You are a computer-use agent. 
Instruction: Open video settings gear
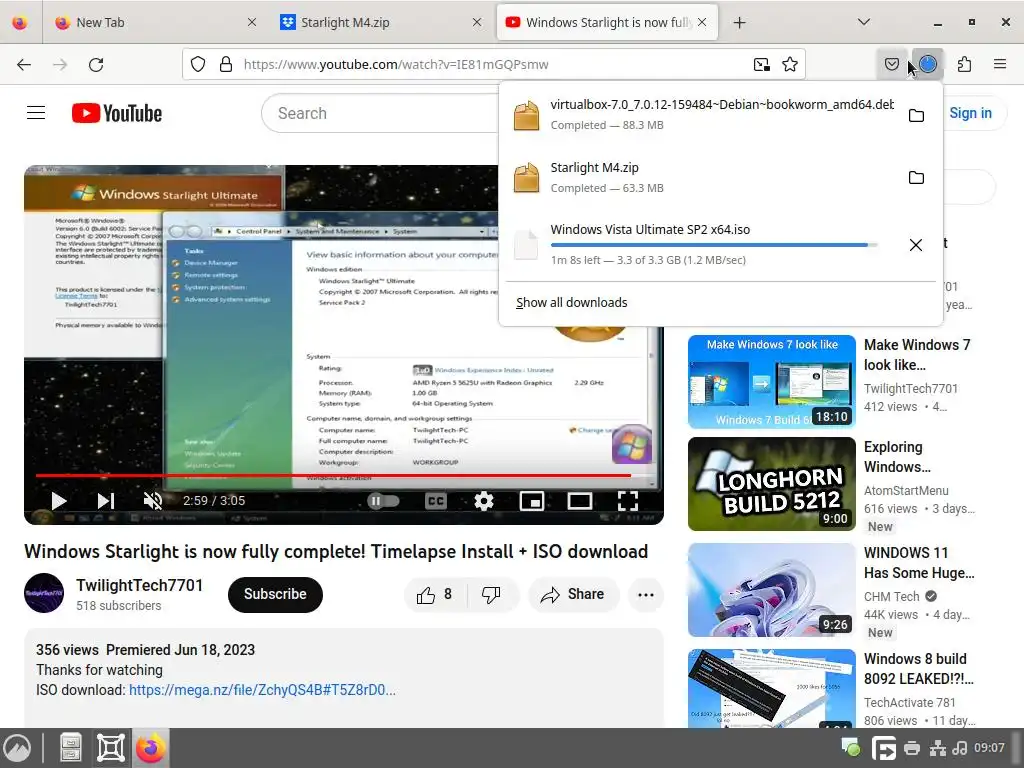click(483, 501)
